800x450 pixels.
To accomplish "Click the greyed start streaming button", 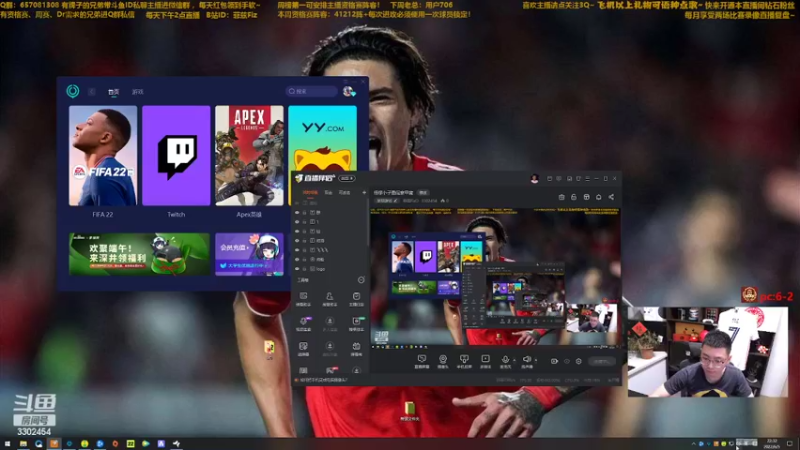I will click(602, 361).
